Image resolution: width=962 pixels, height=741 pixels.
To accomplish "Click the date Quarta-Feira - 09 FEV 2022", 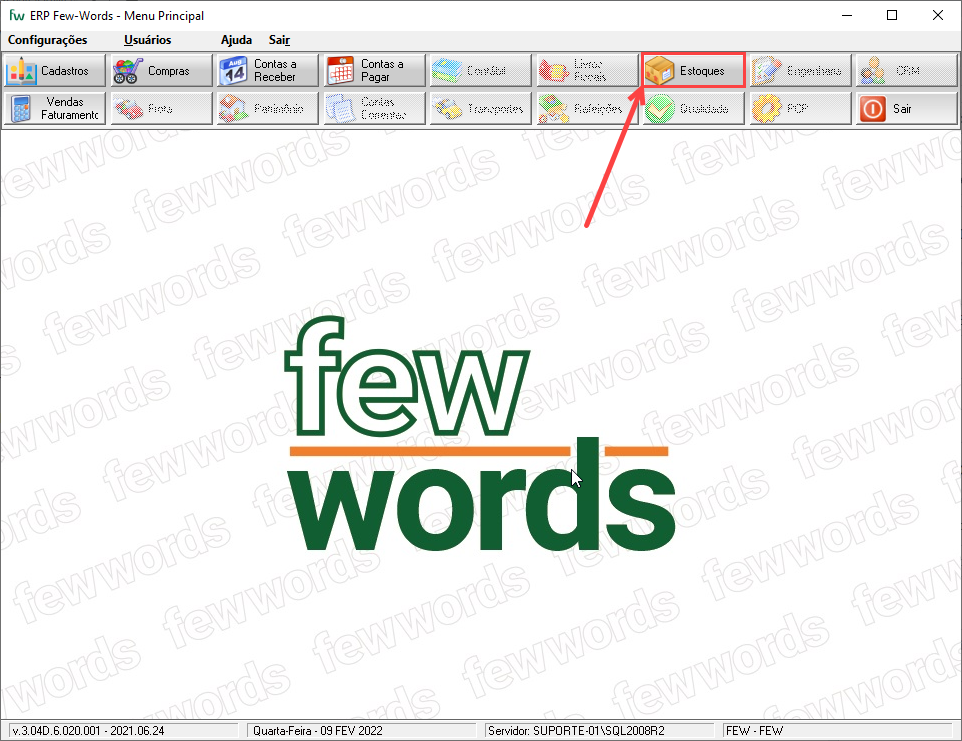I will tap(317, 731).
